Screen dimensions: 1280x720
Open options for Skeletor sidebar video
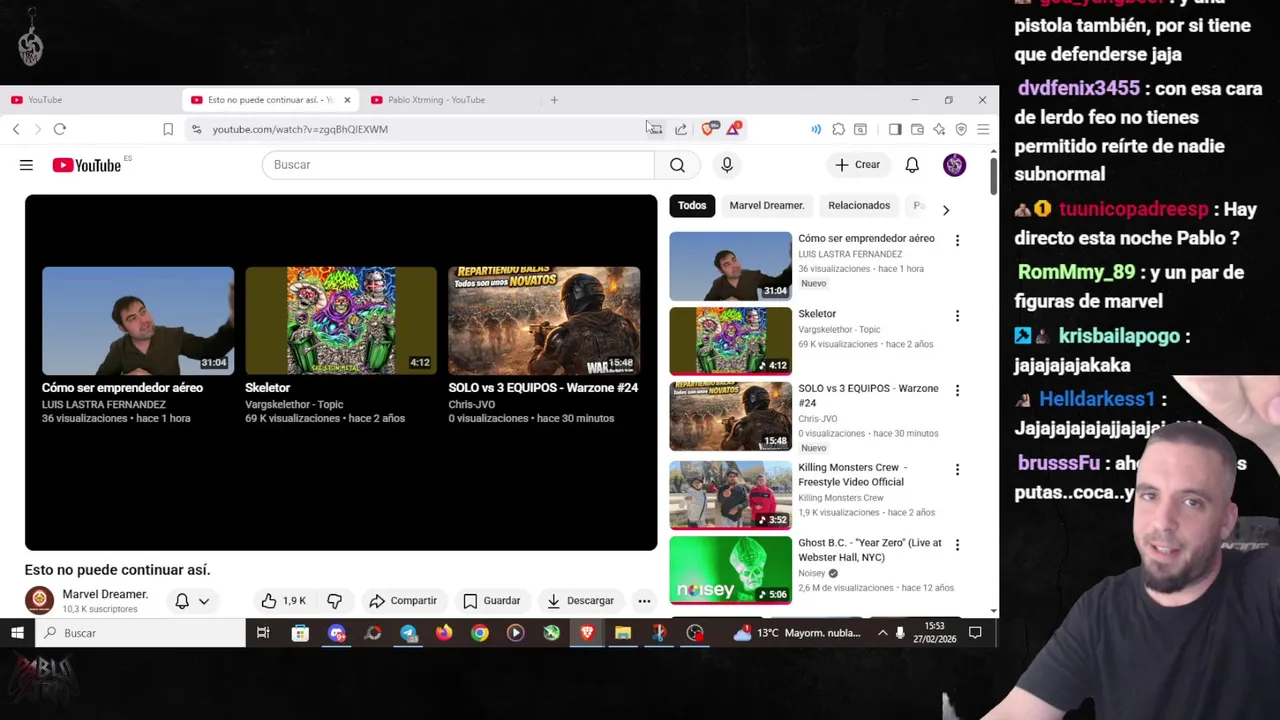click(x=957, y=316)
